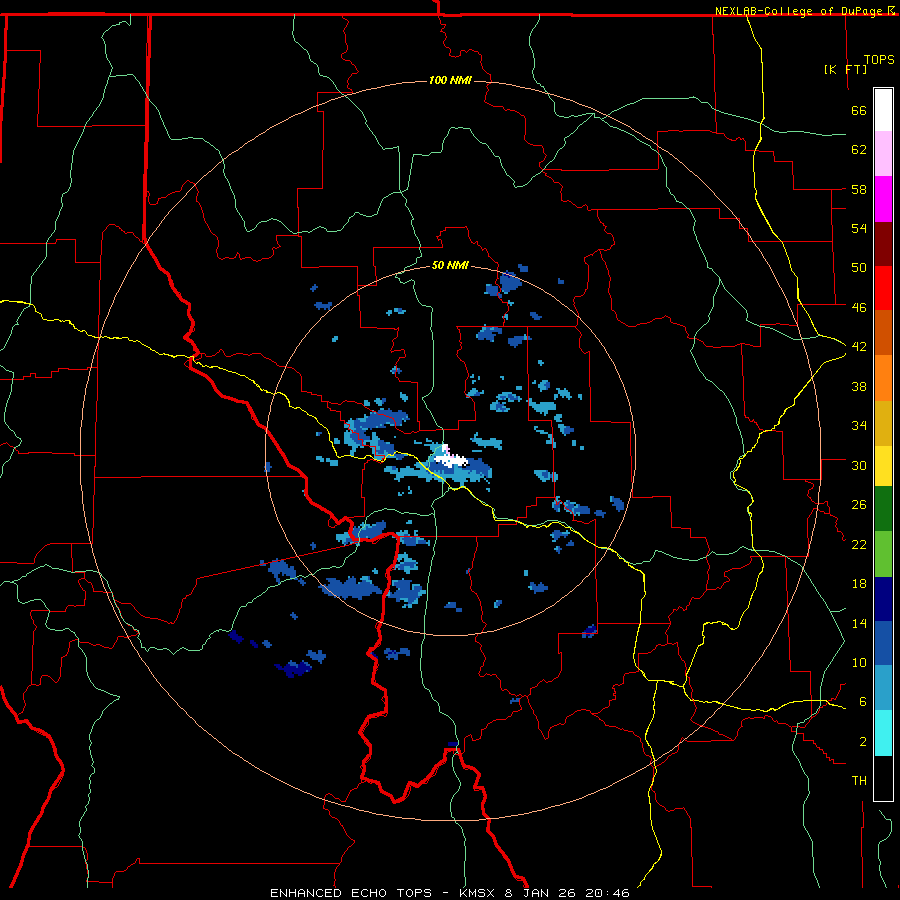Click the 'TOPS' legend title
This screenshot has height=900, width=900.
coord(879,59)
